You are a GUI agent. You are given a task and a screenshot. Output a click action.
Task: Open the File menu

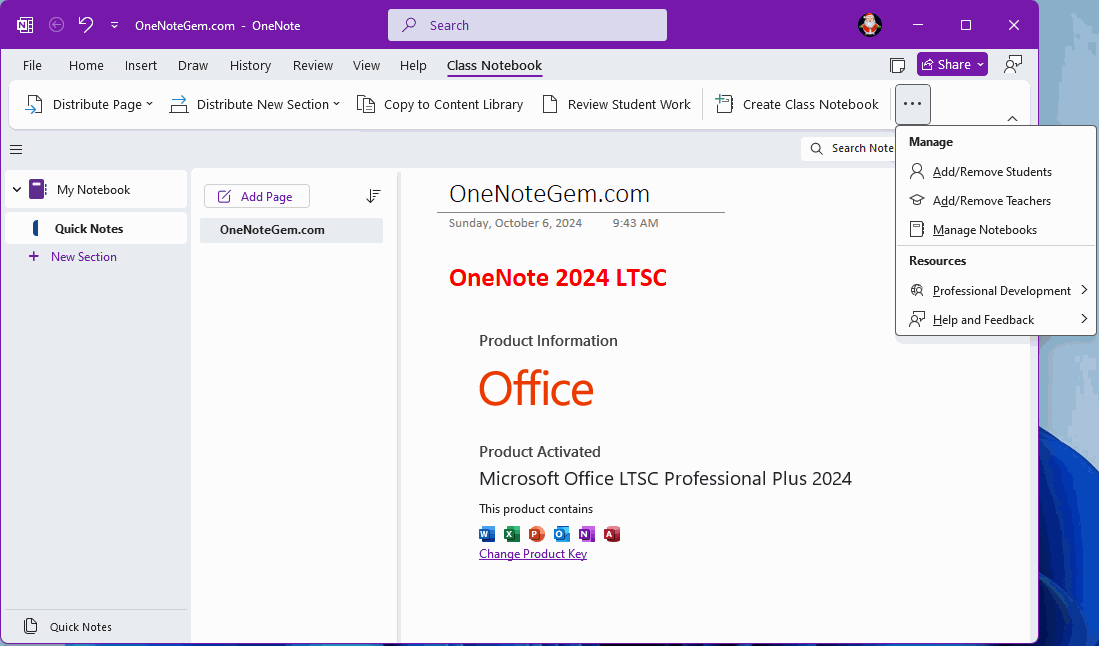tap(32, 65)
